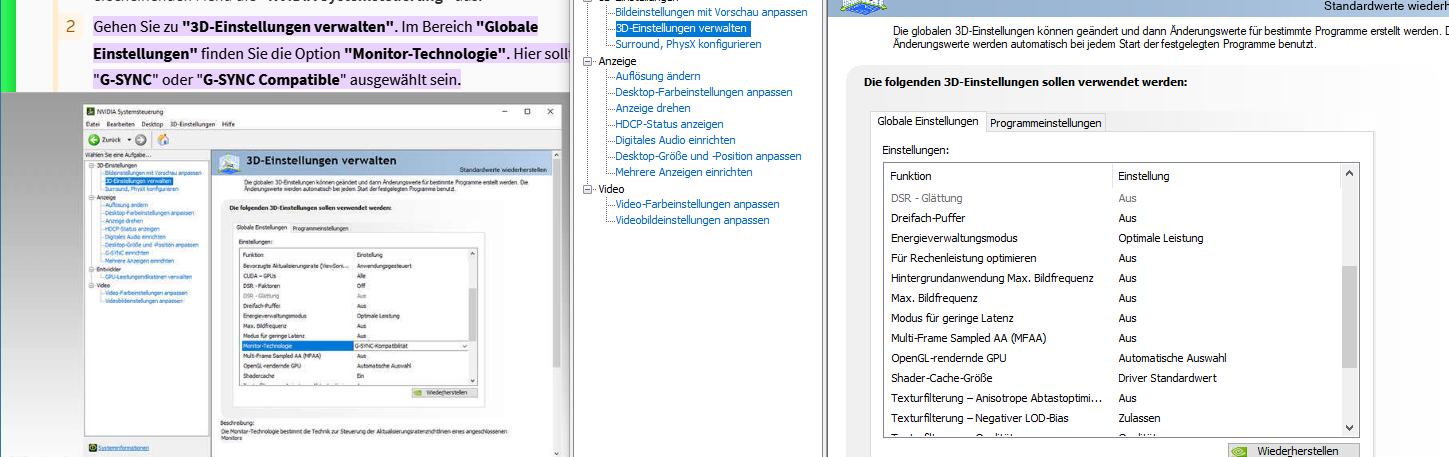This screenshot has height=457, width=1449.
Task: Open GPU-Leistungsindikatoren verwalten in small screenshot
Action: point(148,277)
